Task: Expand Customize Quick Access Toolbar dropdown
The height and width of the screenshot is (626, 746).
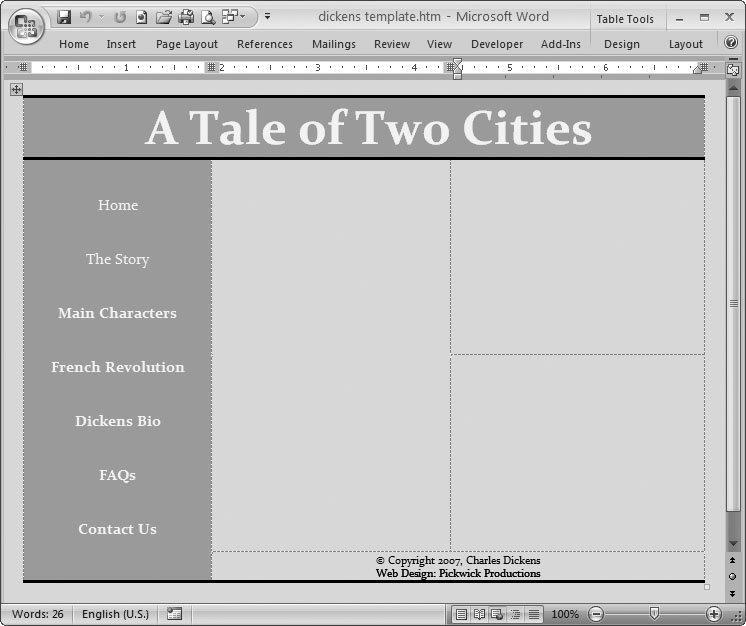Action: point(267,17)
